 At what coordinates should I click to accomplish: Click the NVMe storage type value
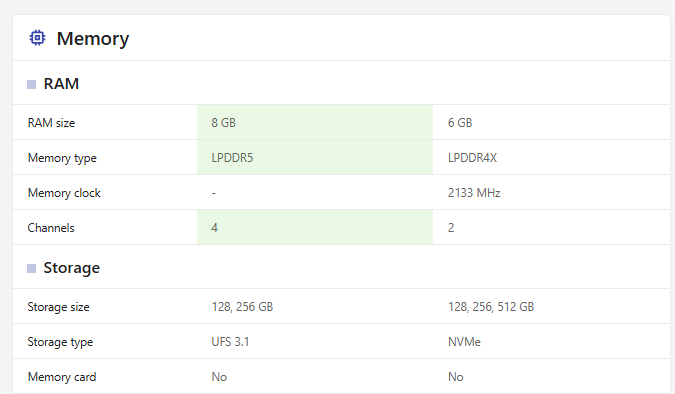464,342
